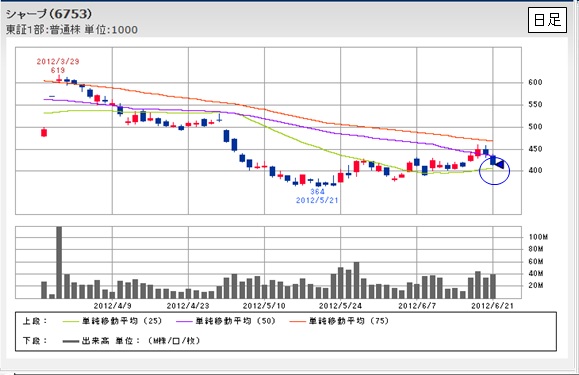This screenshot has height=375, width=579.
Task: Click the 単純移動平均 (25) legend label
Action: [122, 321]
